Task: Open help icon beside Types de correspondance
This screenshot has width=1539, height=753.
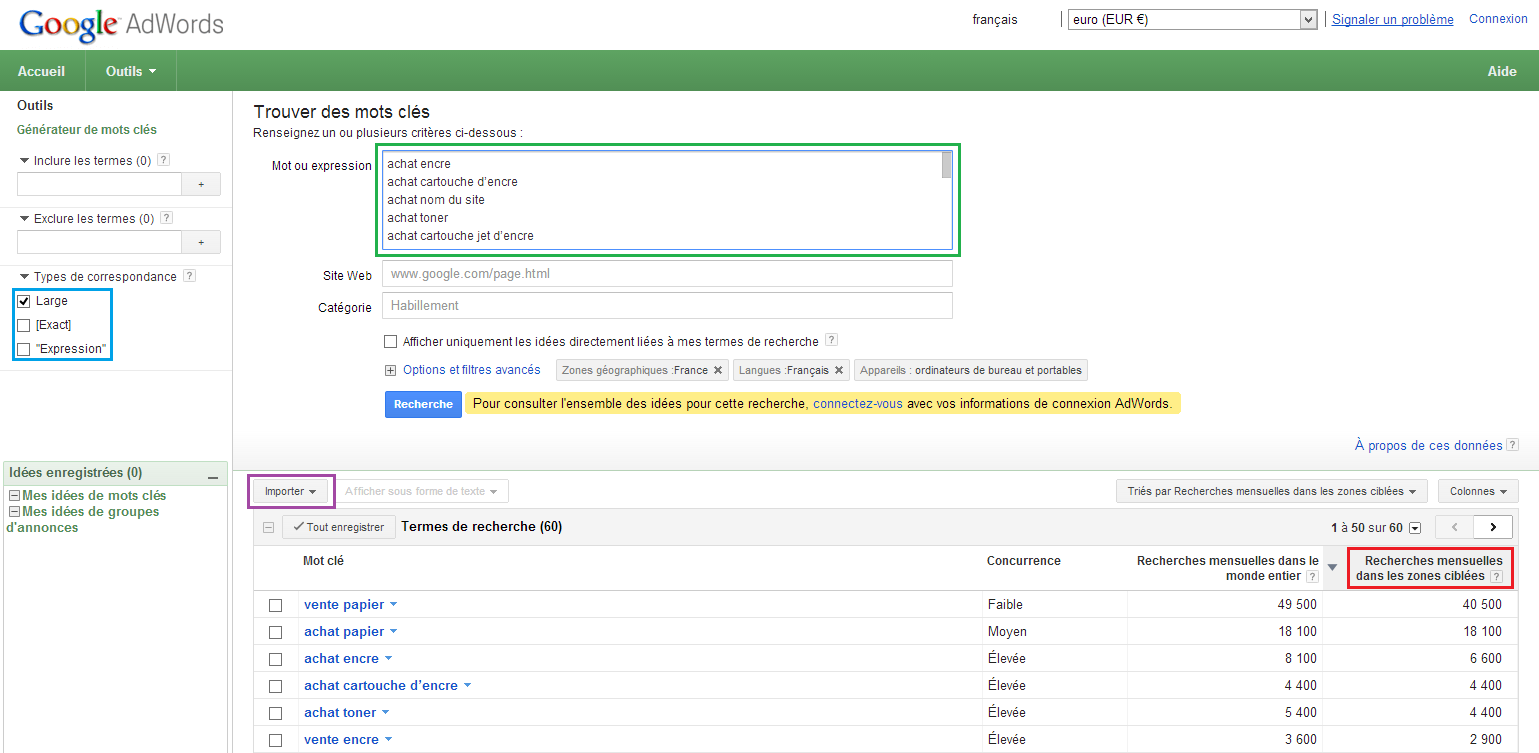Action: (x=189, y=276)
